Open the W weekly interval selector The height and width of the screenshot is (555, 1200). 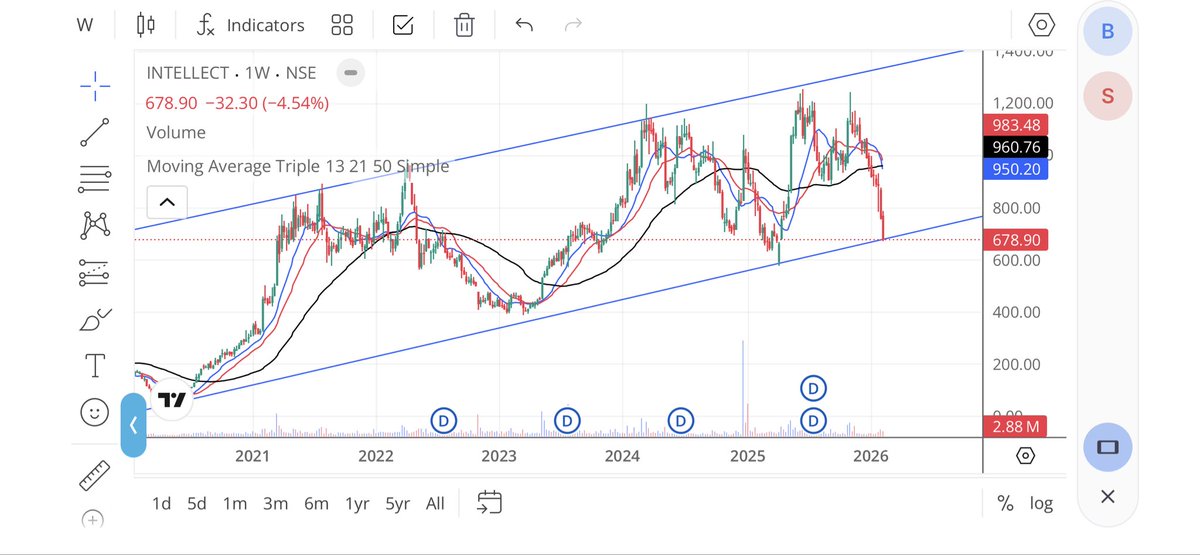[x=84, y=25]
